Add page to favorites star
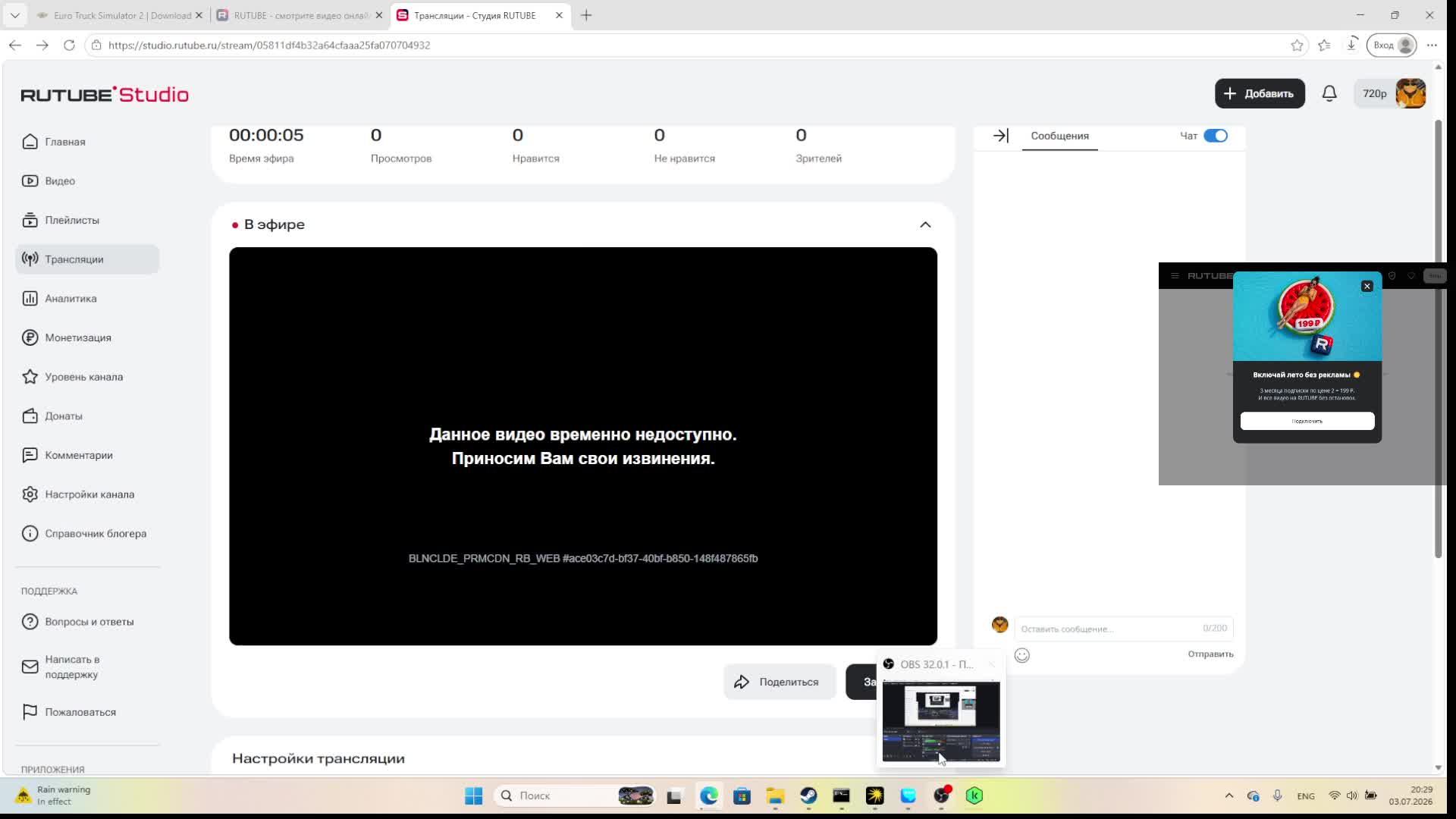This screenshot has width=1456, height=819. click(x=1297, y=45)
